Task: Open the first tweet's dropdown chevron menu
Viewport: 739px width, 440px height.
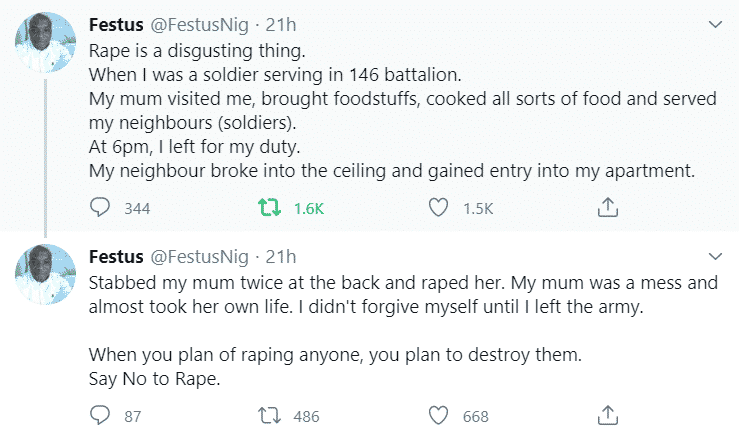Action: pos(714,24)
